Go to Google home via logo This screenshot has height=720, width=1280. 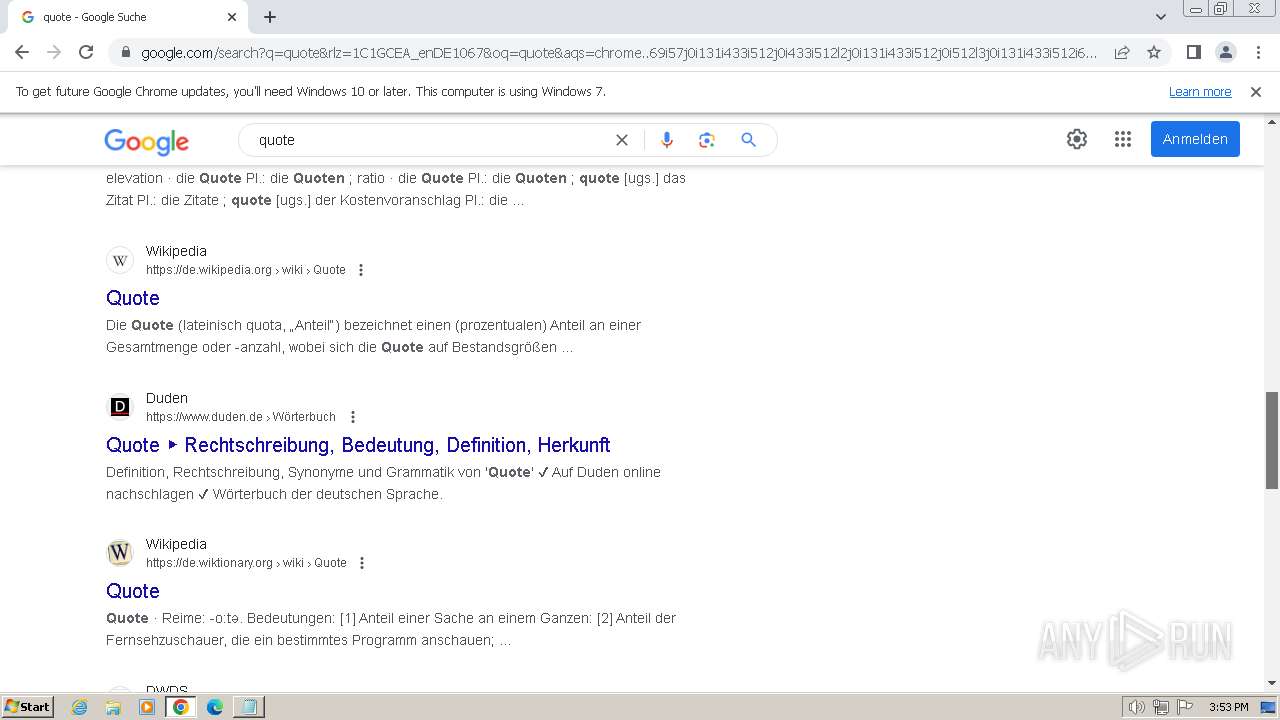146,141
